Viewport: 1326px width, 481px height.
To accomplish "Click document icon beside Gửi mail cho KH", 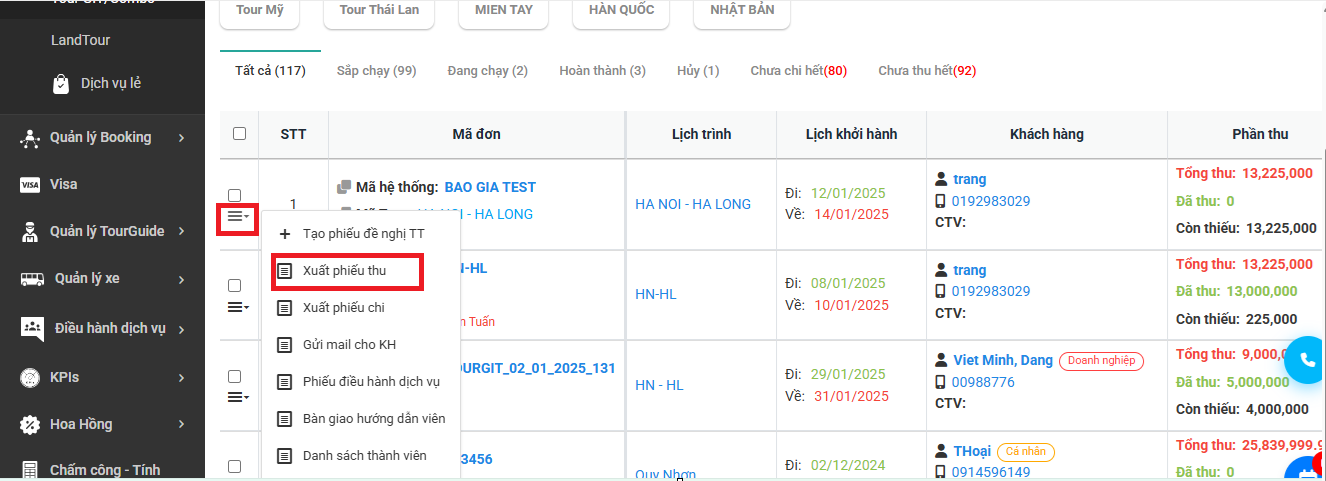I will tap(285, 345).
